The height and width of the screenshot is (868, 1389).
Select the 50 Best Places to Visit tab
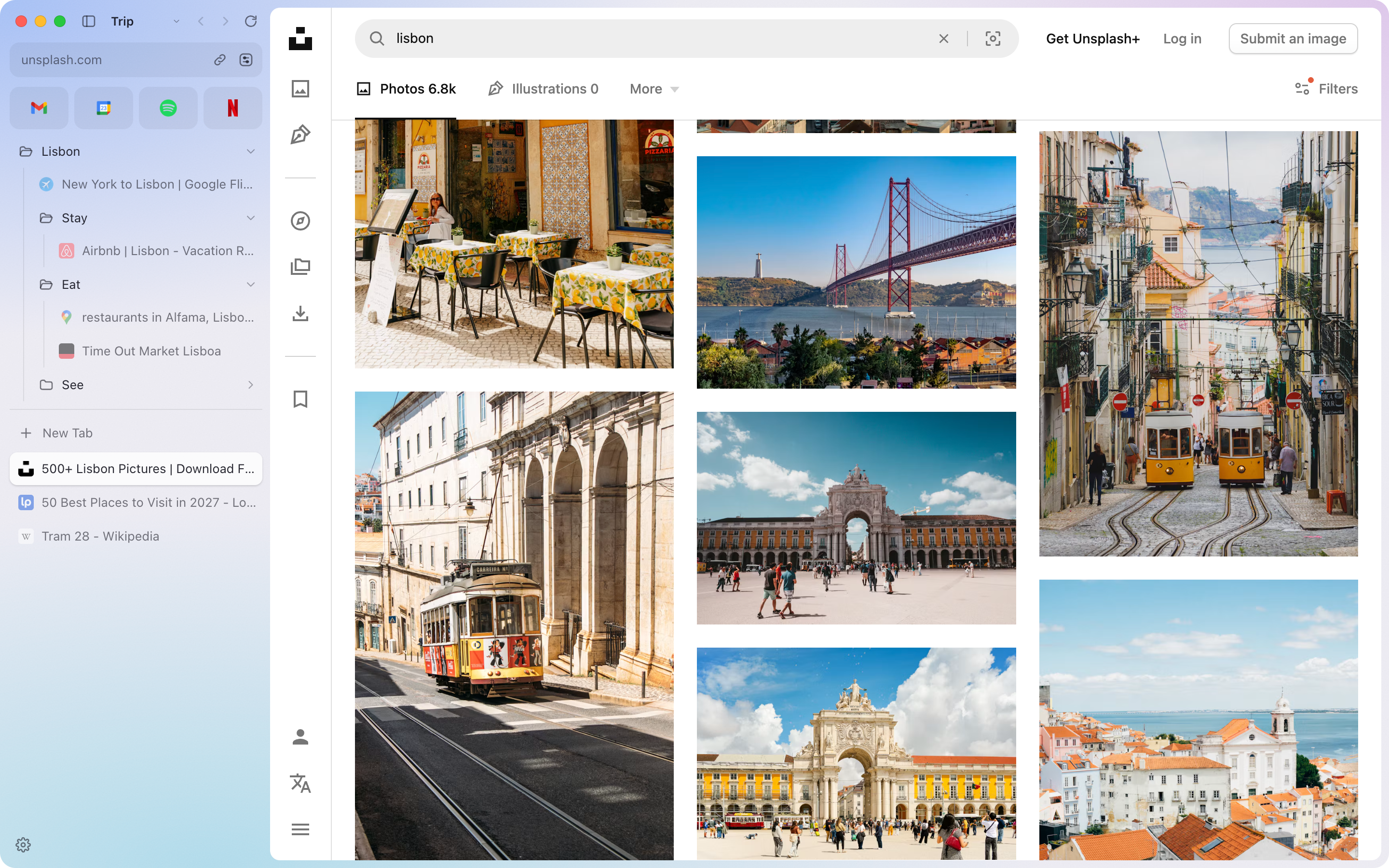tap(136, 502)
